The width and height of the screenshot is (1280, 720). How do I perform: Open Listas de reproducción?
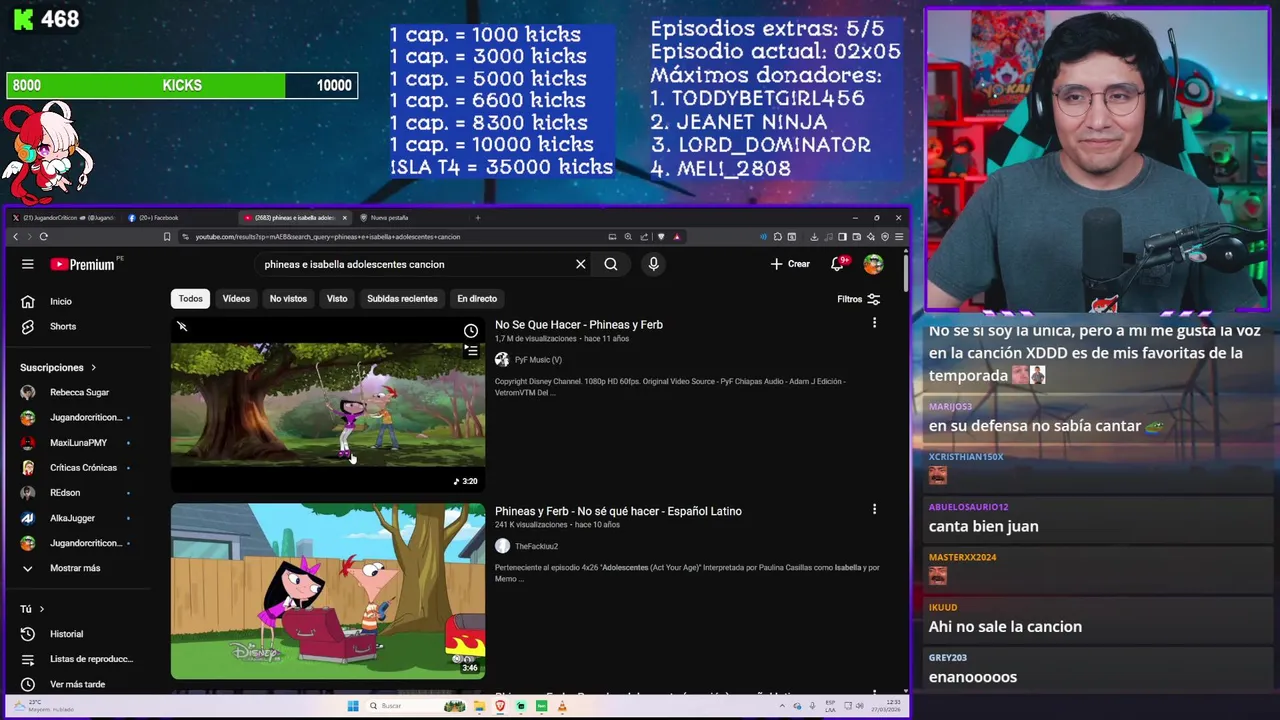pyautogui.click(x=76, y=659)
